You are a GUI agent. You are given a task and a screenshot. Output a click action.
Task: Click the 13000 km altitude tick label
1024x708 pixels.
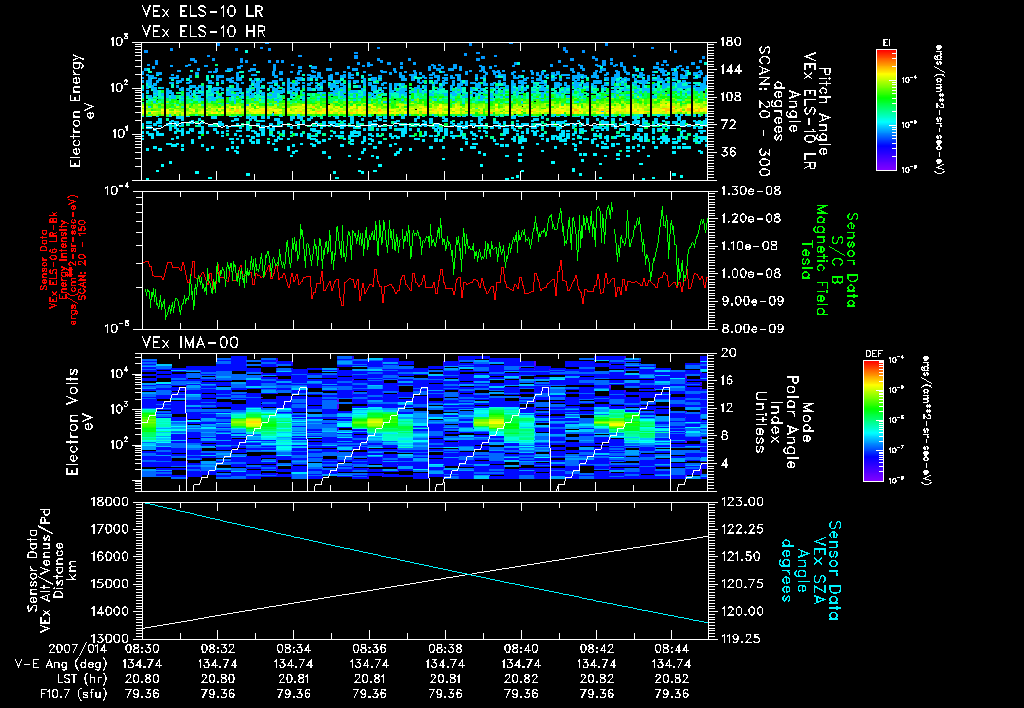point(111,639)
